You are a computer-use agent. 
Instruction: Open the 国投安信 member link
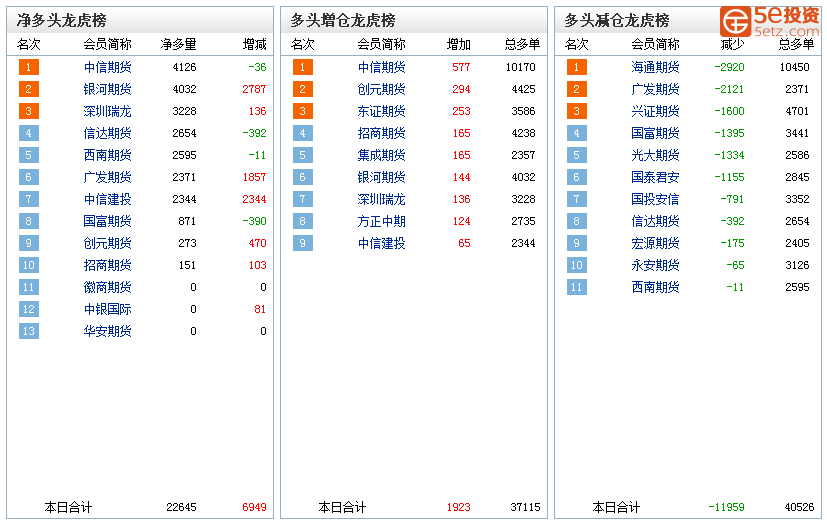click(656, 199)
